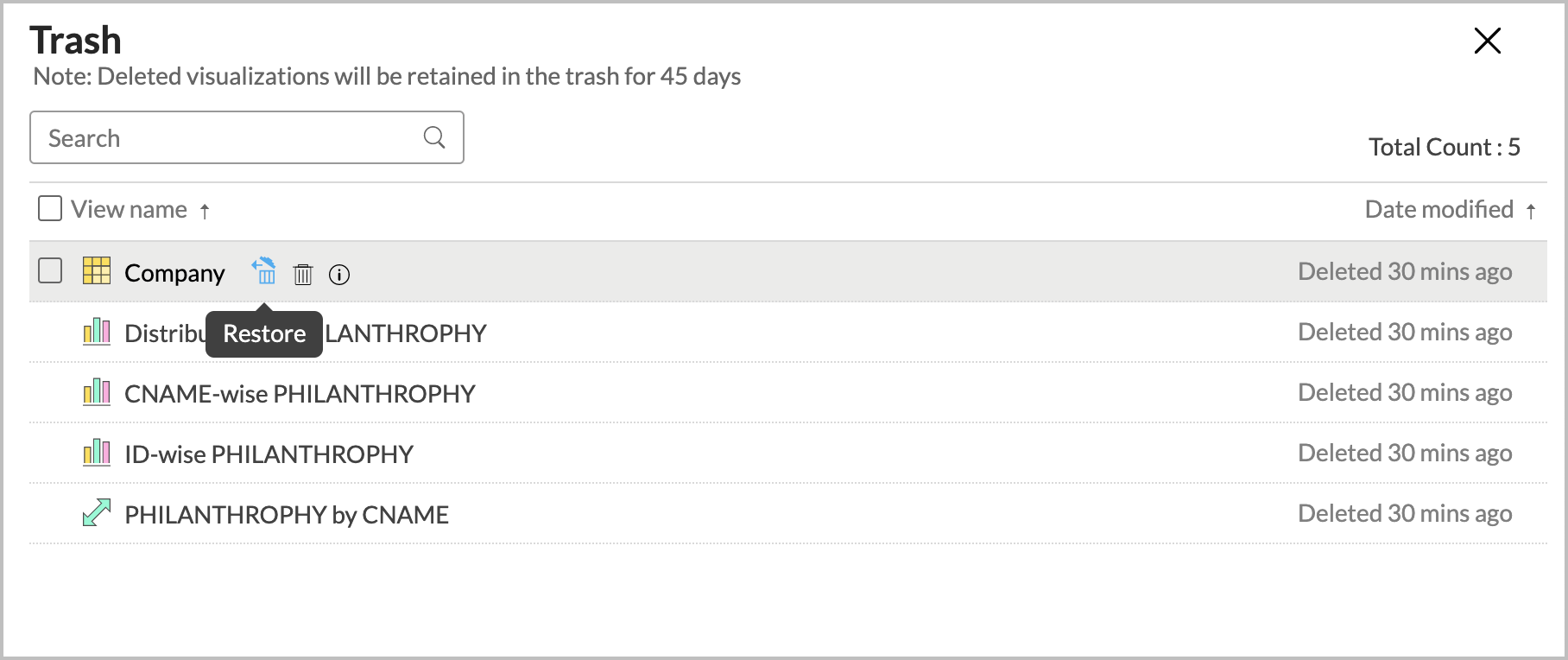This screenshot has width=1568, height=660.
Task: Permanently delete the Company view
Action: (303, 274)
